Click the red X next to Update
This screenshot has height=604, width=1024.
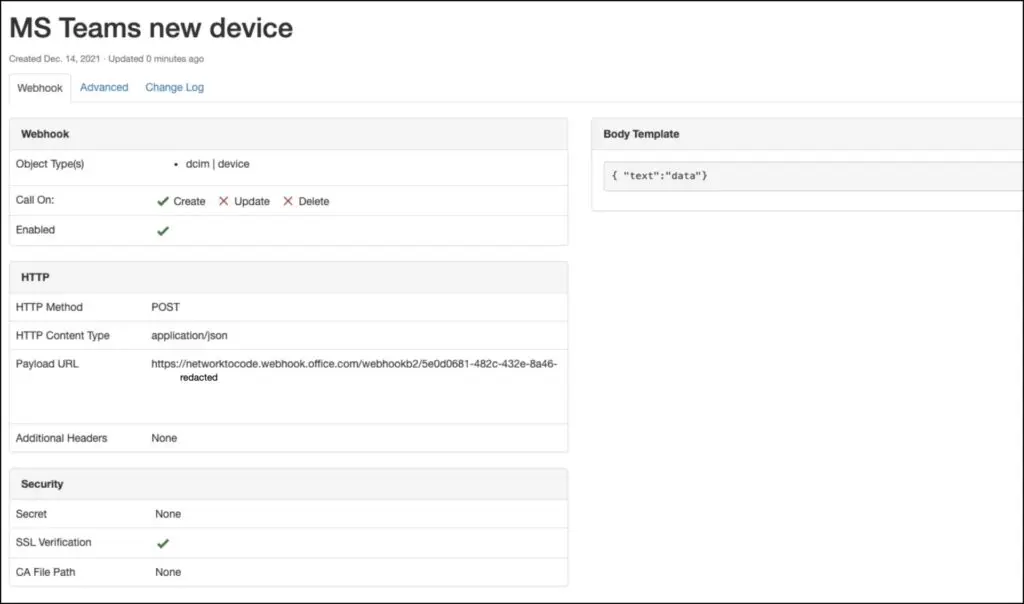point(223,201)
